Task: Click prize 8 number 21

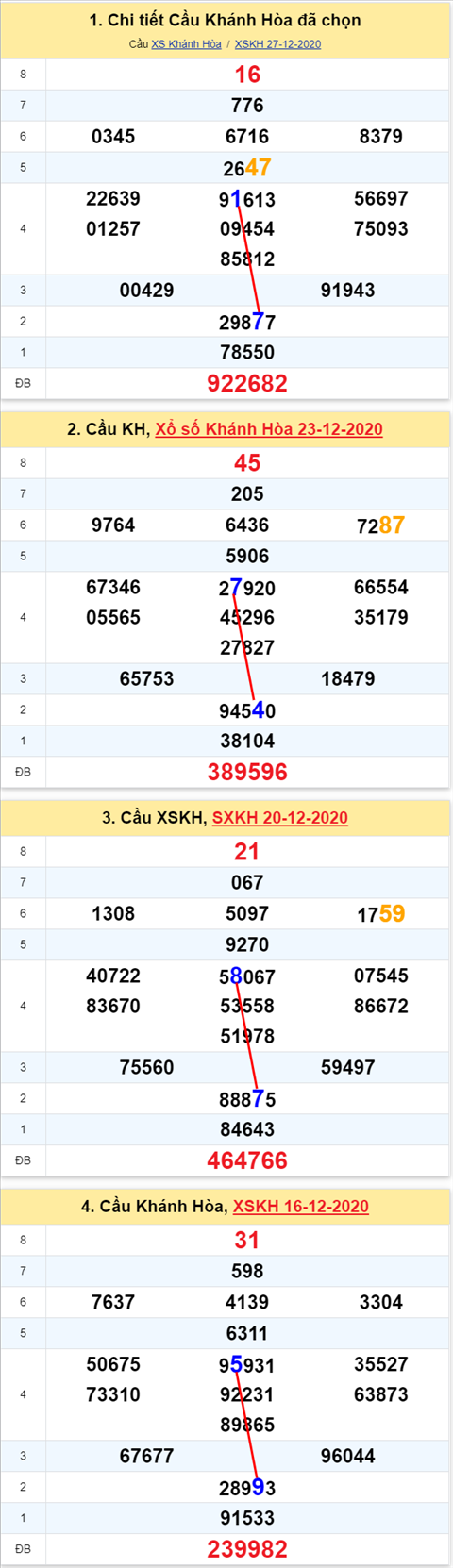Action: tap(247, 852)
